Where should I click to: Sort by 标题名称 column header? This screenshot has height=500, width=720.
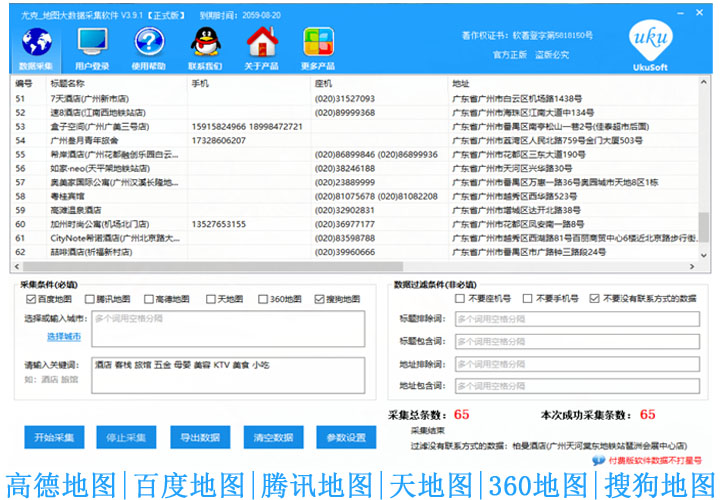coord(68,84)
